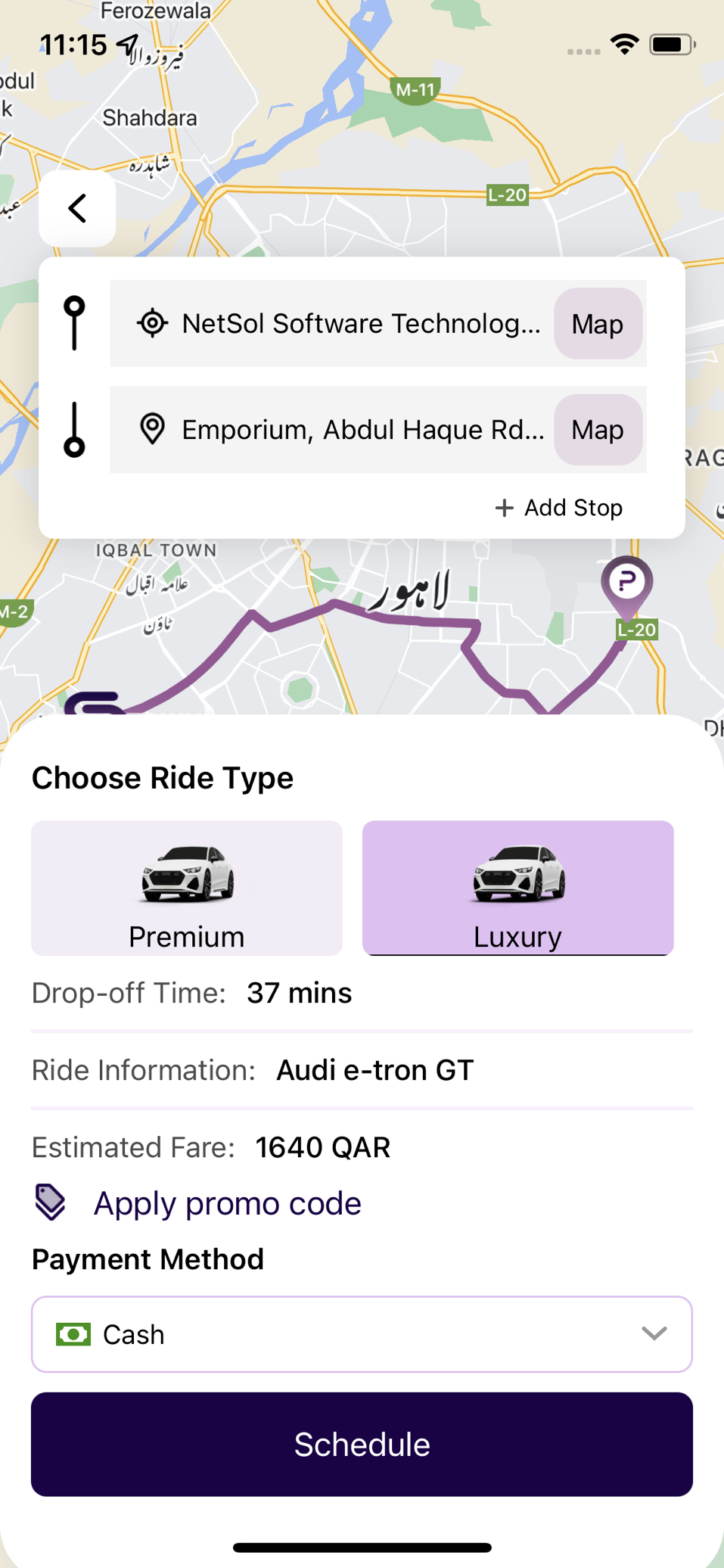Open Map for Emporium drop-off location

pyautogui.click(x=598, y=430)
